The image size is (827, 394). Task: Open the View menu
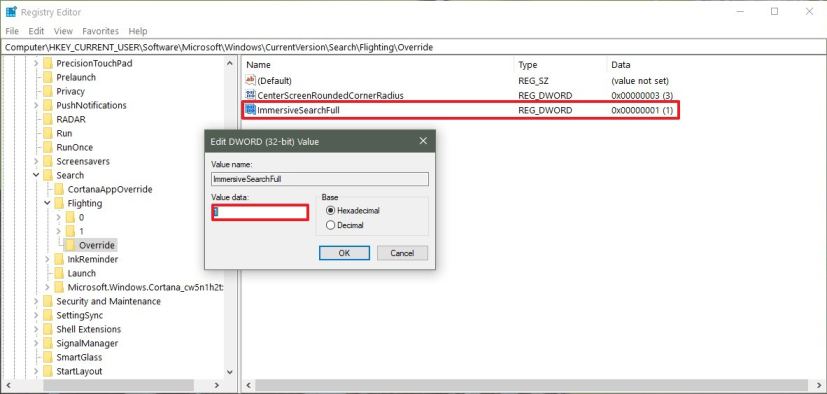click(x=63, y=31)
